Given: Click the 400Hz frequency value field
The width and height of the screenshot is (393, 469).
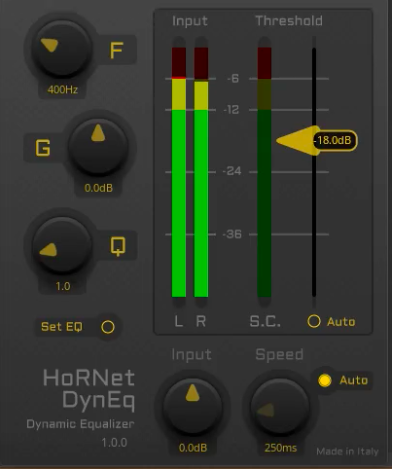Looking at the screenshot, I should [x=62, y=90].
